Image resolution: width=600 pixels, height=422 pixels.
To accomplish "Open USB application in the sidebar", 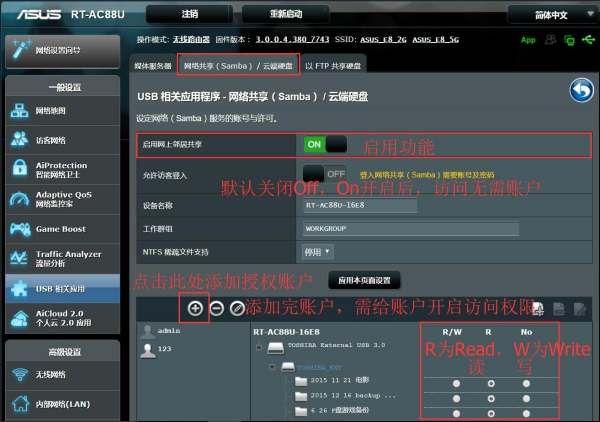I will click(x=63, y=288).
